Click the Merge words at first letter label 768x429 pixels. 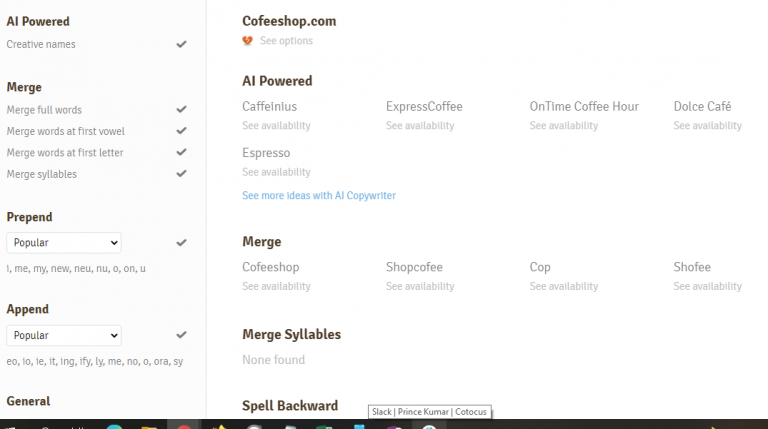(x=65, y=153)
